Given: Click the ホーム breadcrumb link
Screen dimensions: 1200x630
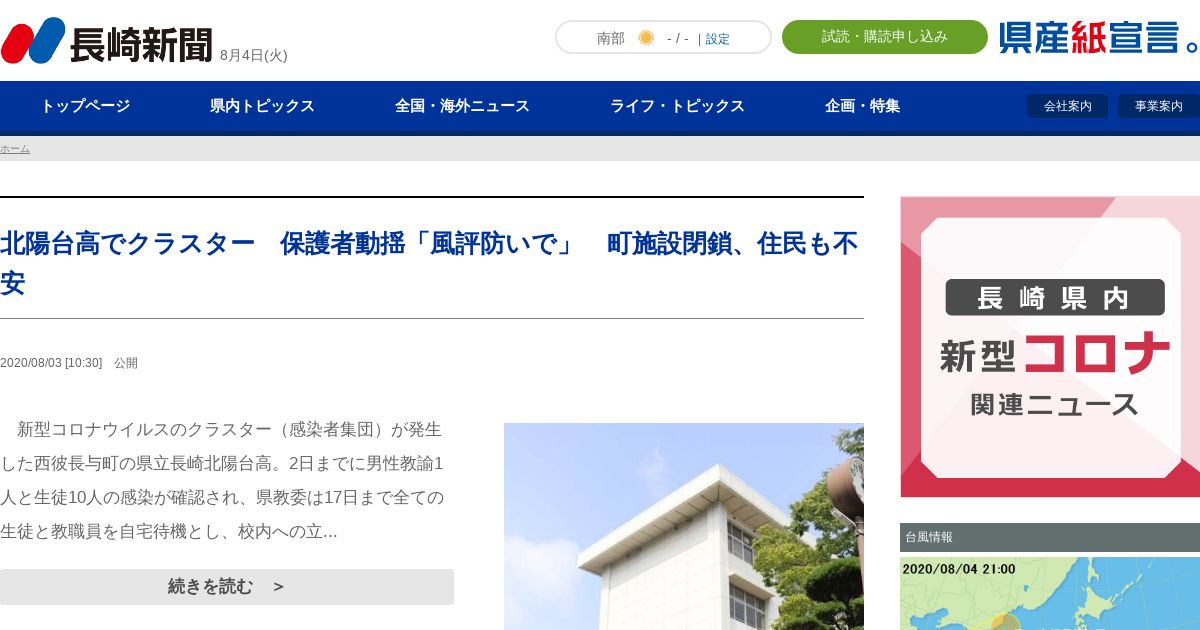Looking at the screenshot, I should pos(15,149).
